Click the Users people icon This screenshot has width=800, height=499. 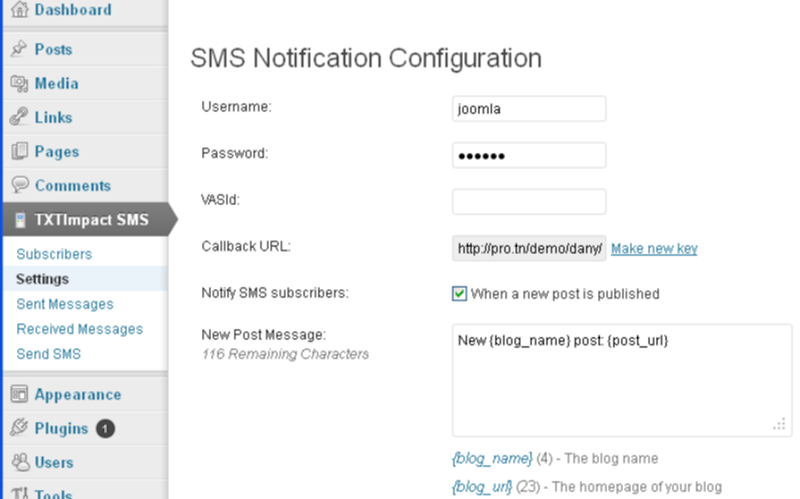pos(20,462)
